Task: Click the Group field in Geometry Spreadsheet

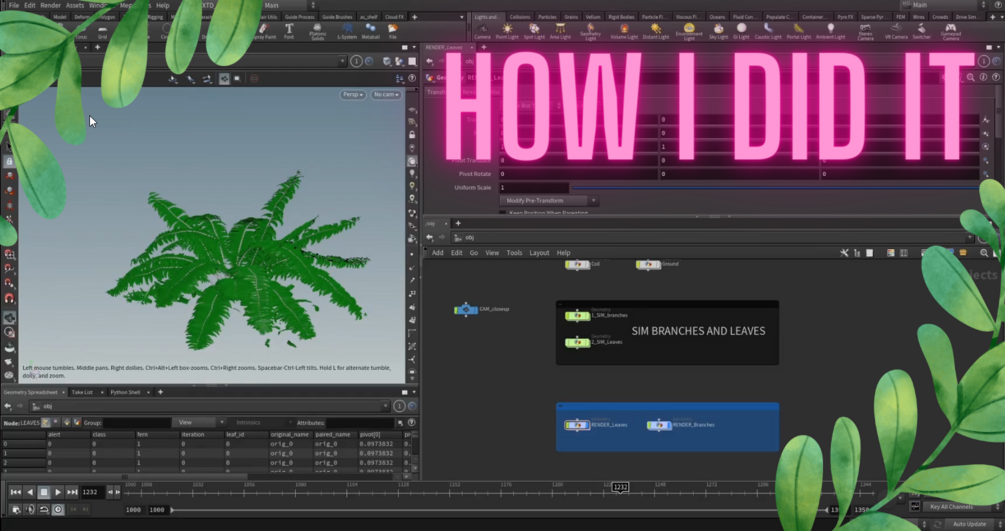Action: click(x=137, y=423)
